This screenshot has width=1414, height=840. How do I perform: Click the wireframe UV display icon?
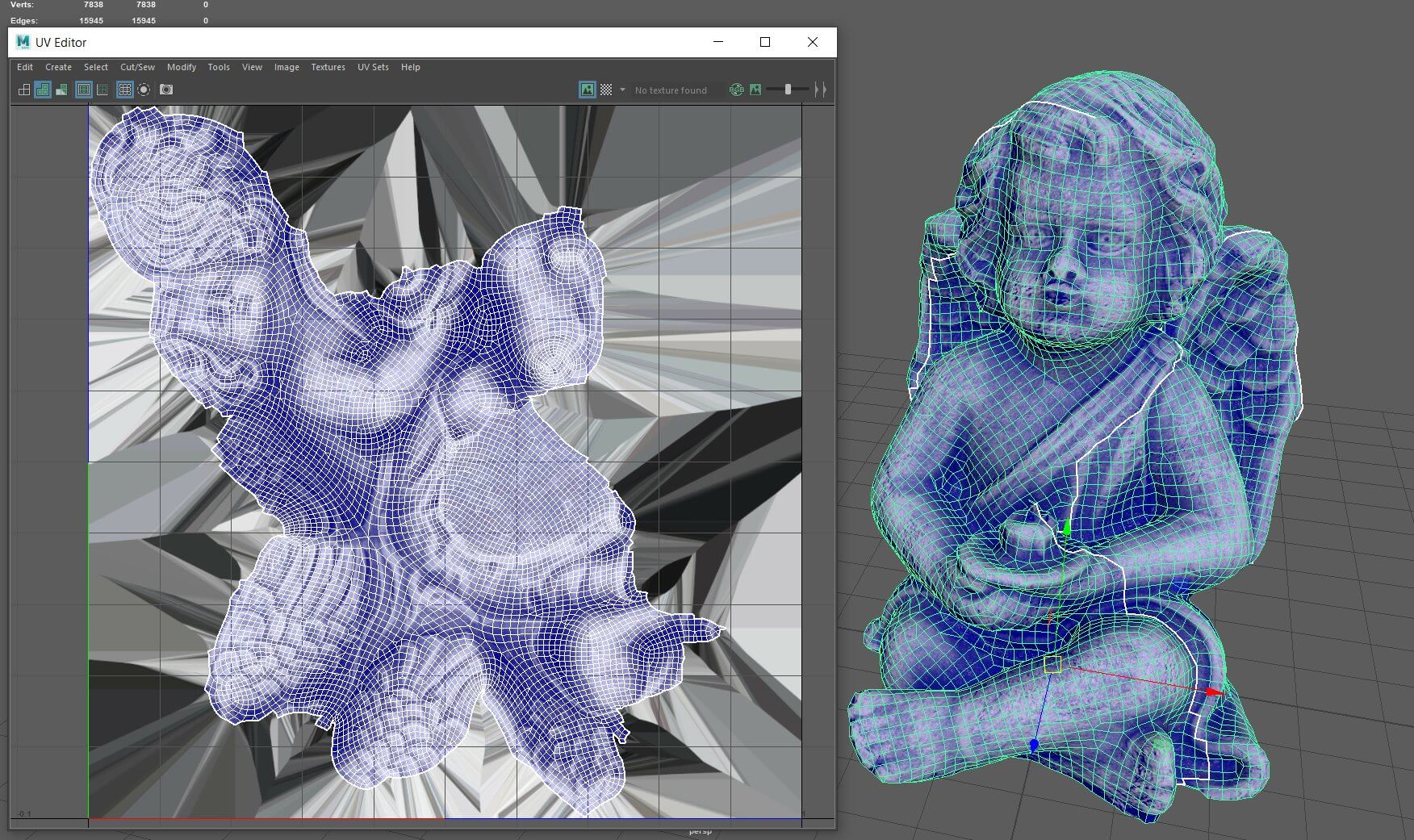[24, 90]
